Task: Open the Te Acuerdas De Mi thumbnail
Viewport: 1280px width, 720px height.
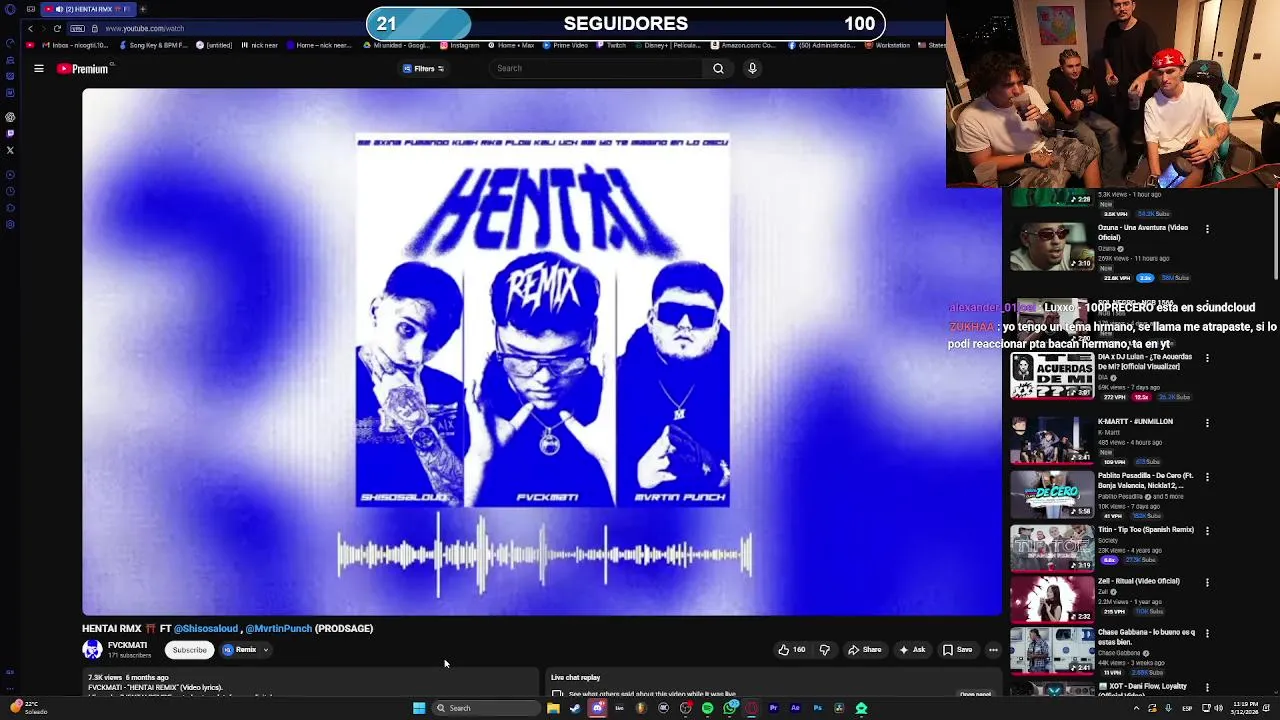Action: click(x=1051, y=376)
